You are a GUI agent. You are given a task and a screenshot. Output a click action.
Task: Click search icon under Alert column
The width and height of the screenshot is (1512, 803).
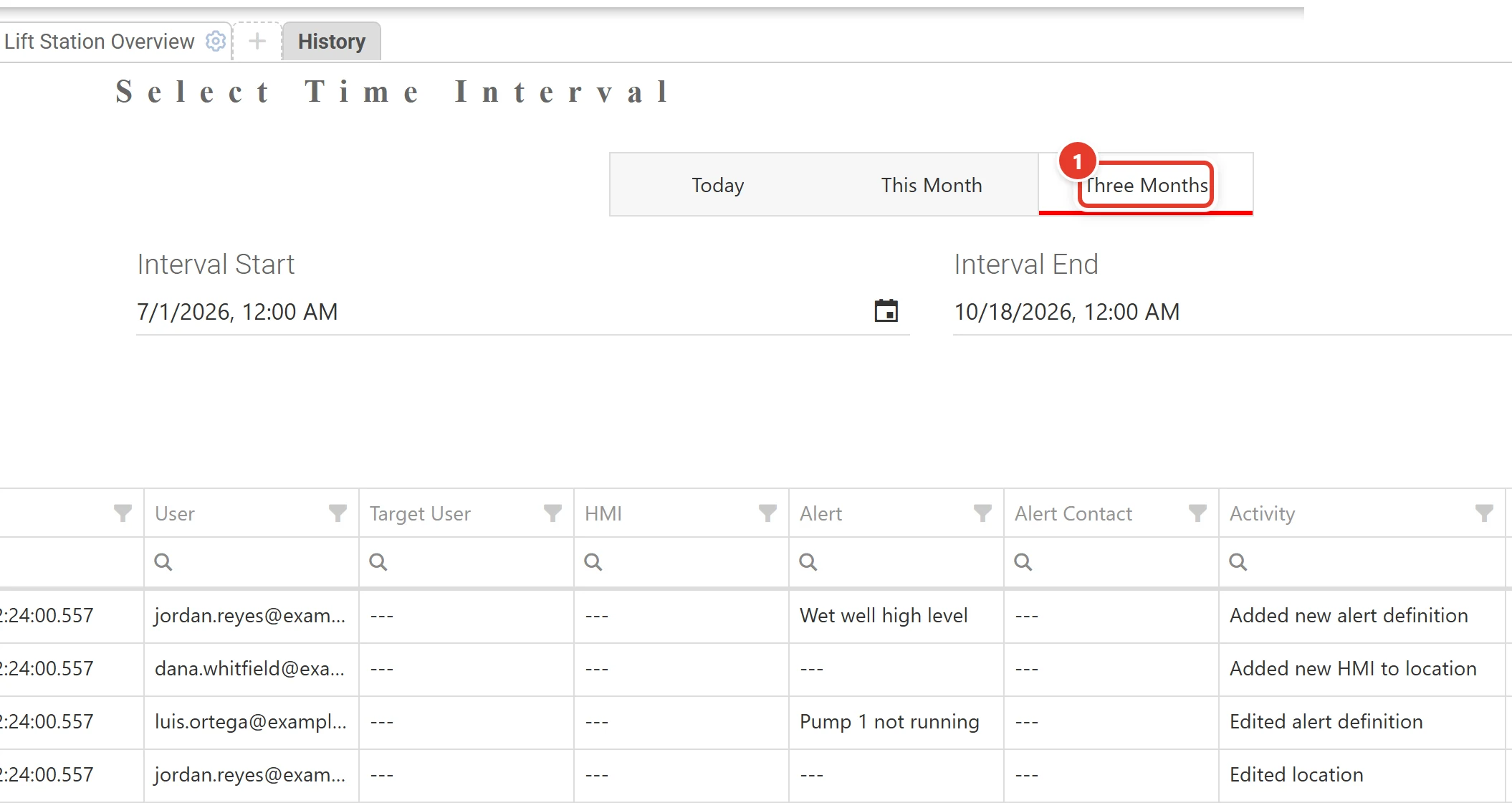[x=808, y=562]
